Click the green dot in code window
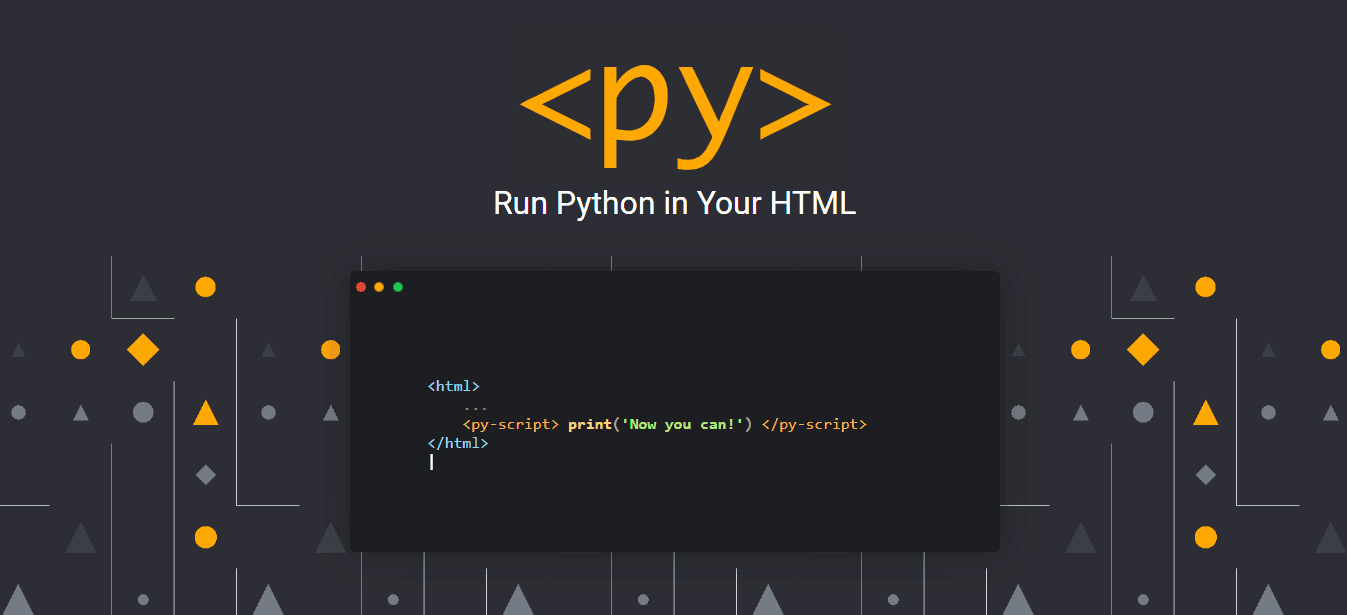Image resolution: width=1347 pixels, height=615 pixels. pyautogui.click(x=398, y=287)
